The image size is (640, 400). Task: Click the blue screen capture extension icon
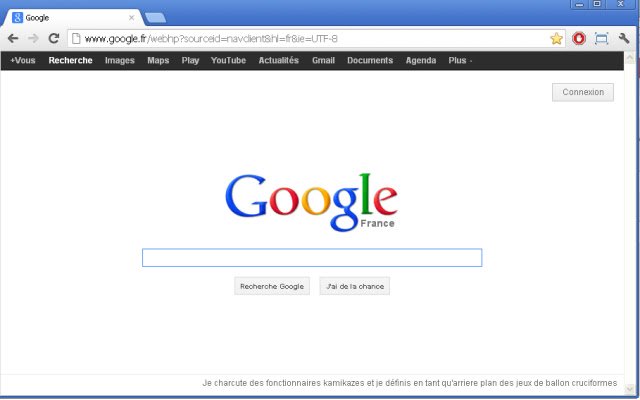[601, 38]
